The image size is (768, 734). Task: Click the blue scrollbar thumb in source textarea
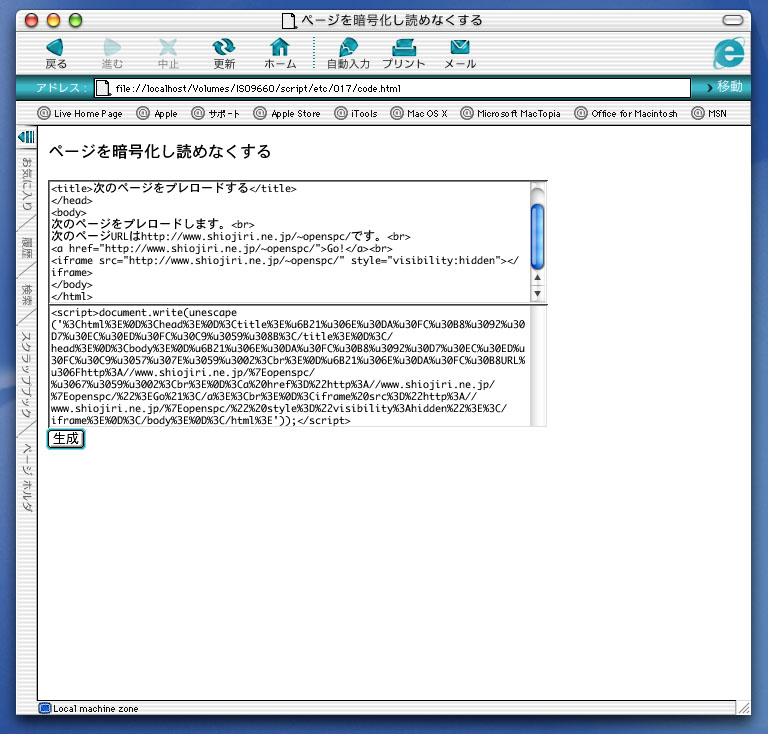(537, 236)
